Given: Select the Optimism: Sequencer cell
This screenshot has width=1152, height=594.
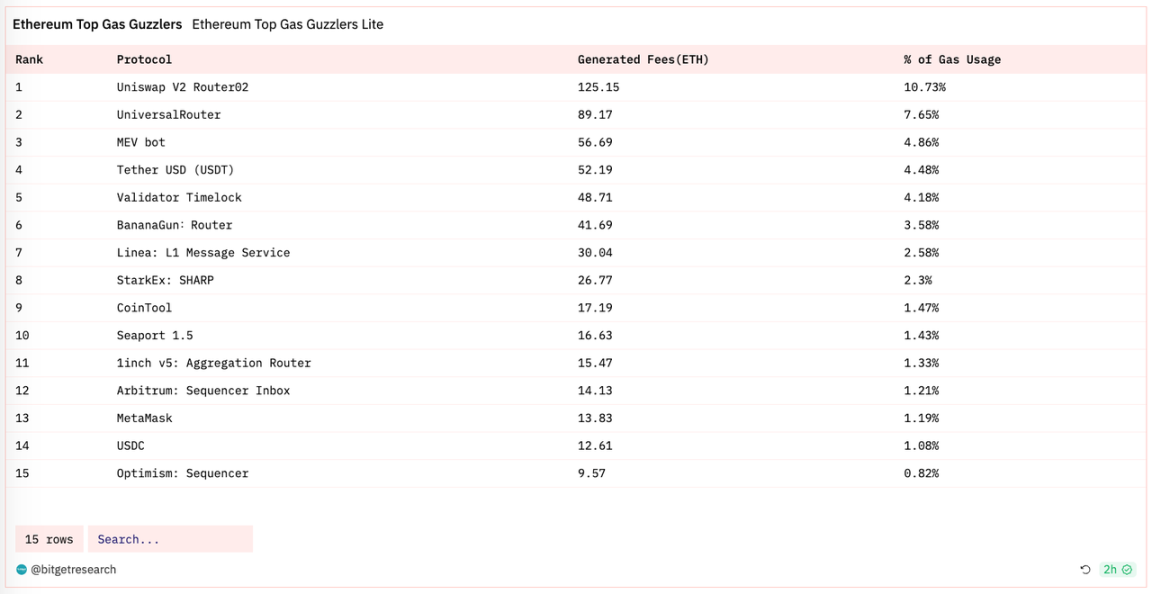Looking at the screenshot, I should [182, 473].
